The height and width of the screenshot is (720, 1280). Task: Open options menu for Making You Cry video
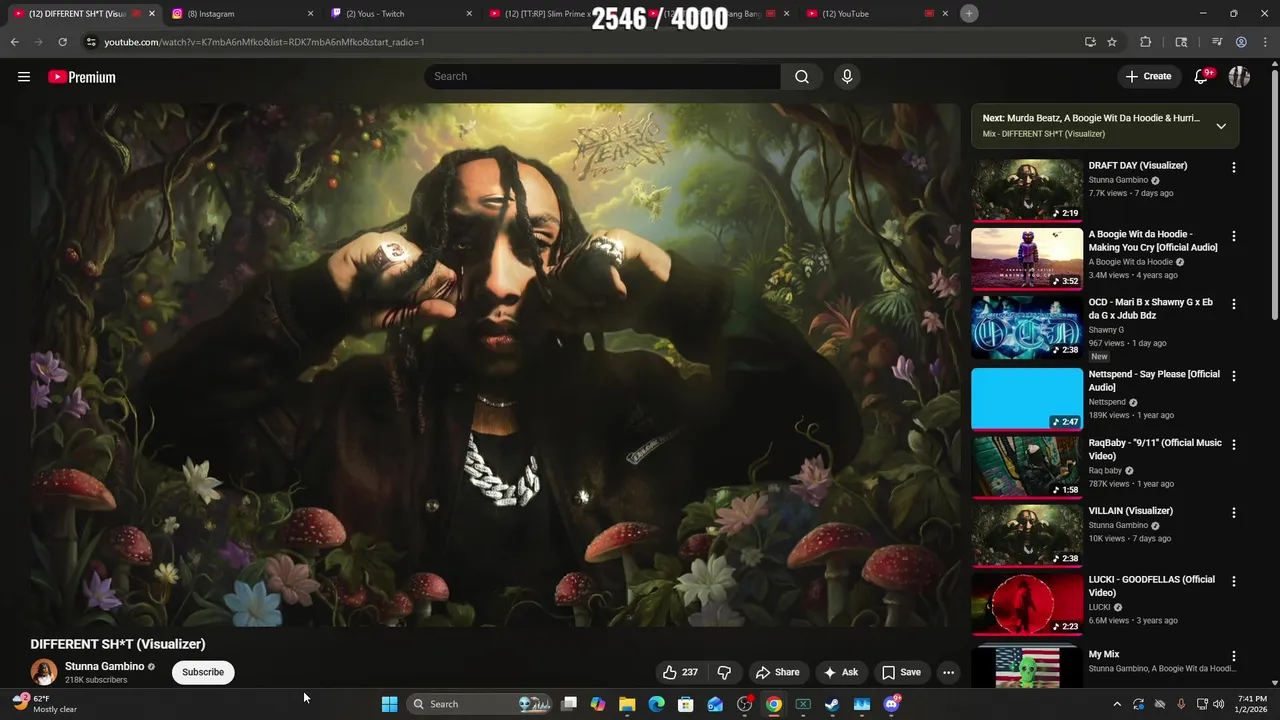coord(1233,236)
